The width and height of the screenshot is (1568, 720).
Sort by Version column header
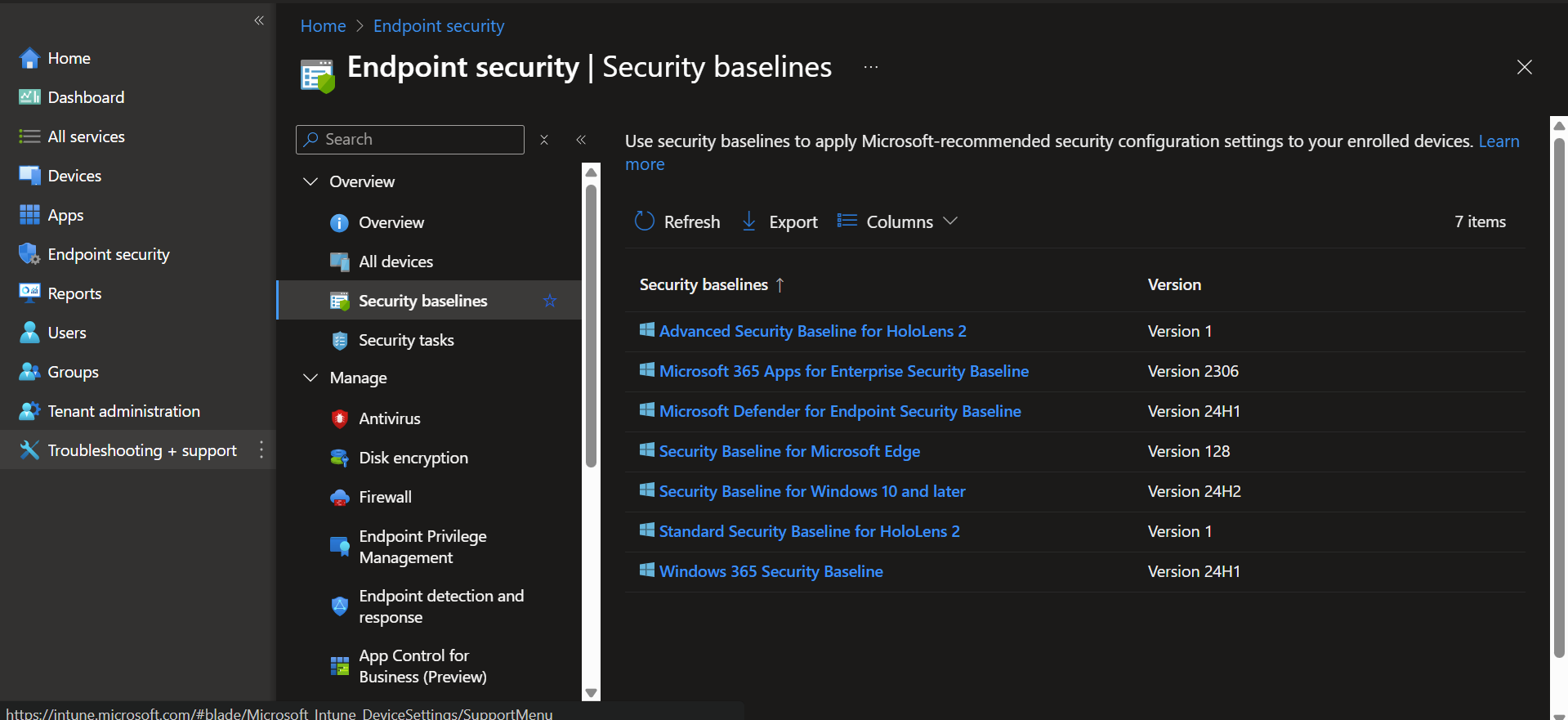[1174, 284]
